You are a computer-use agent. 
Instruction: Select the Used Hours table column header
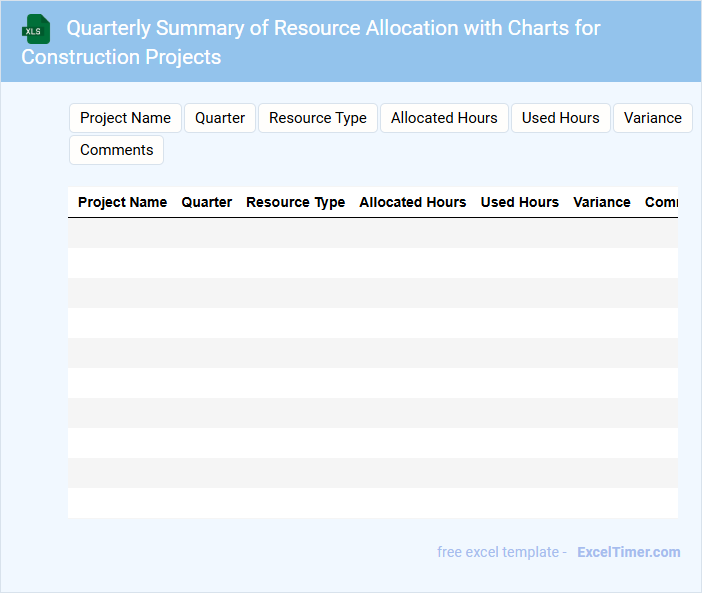click(519, 202)
